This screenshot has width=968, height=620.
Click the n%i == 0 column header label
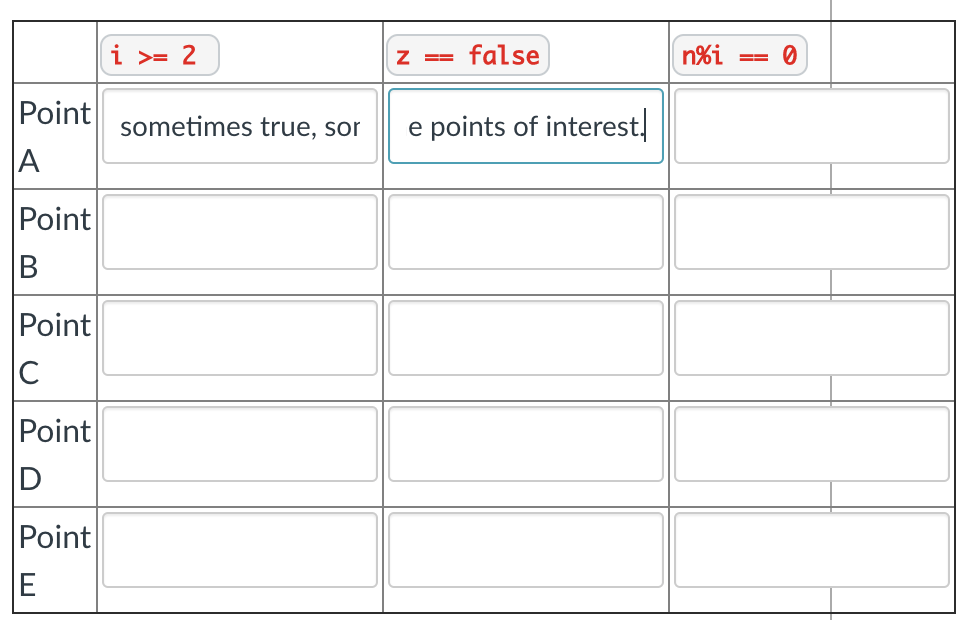pos(739,55)
